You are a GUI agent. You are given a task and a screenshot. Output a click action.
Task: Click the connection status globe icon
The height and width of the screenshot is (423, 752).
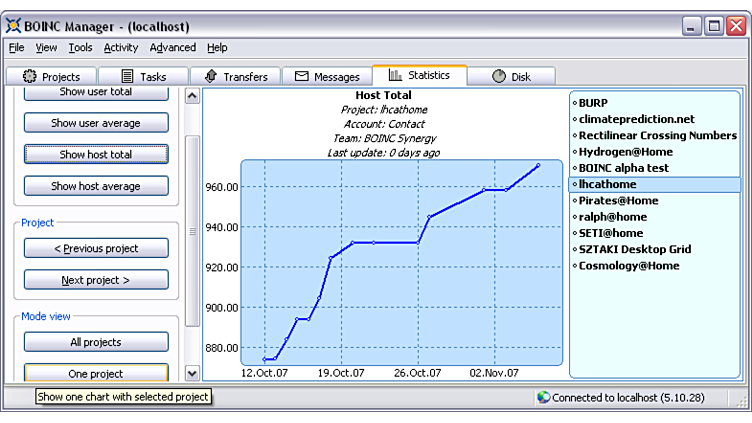pyautogui.click(x=544, y=397)
